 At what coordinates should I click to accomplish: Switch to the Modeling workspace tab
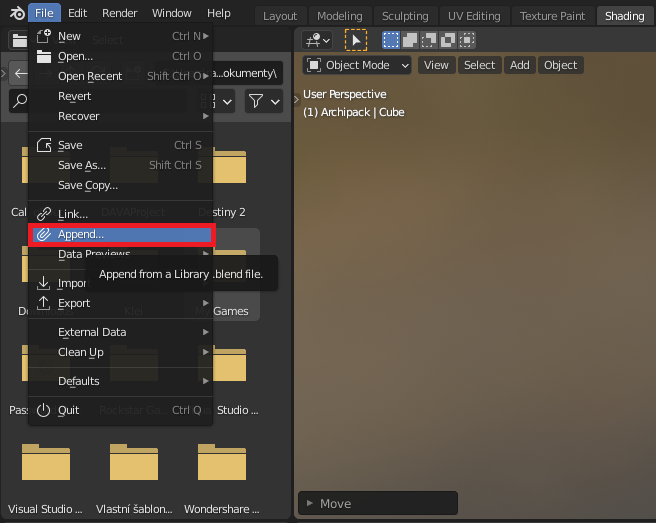(x=340, y=16)
